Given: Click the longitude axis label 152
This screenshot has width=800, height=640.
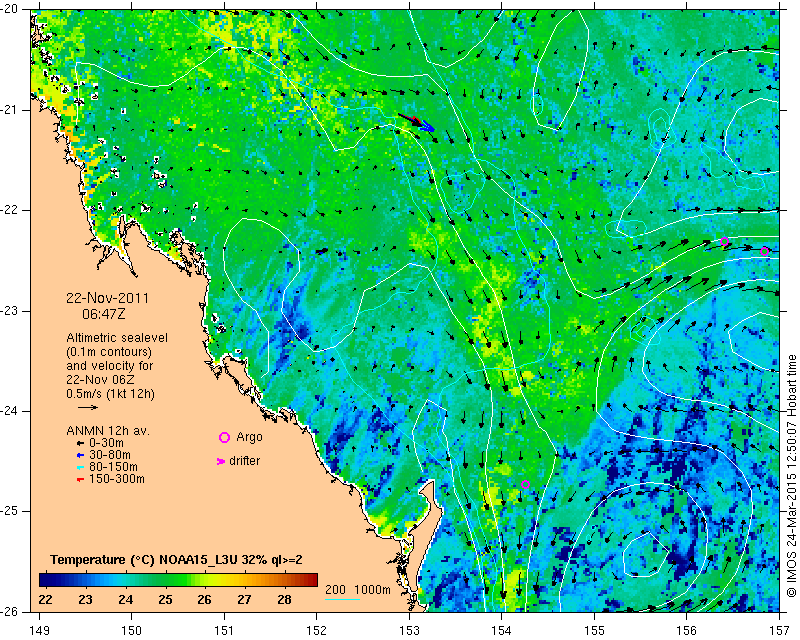Looking at the screenshot, I should (x=317, y=631).
